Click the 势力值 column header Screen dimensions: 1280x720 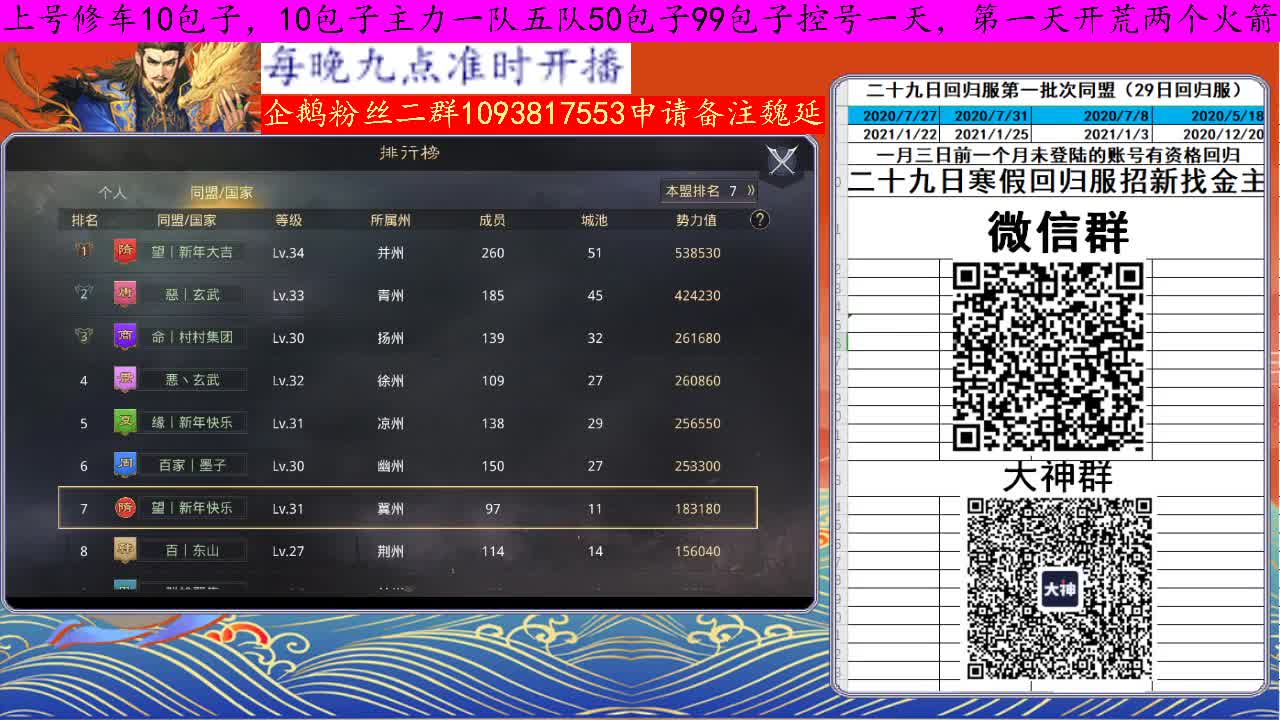[x=697, y=220]
